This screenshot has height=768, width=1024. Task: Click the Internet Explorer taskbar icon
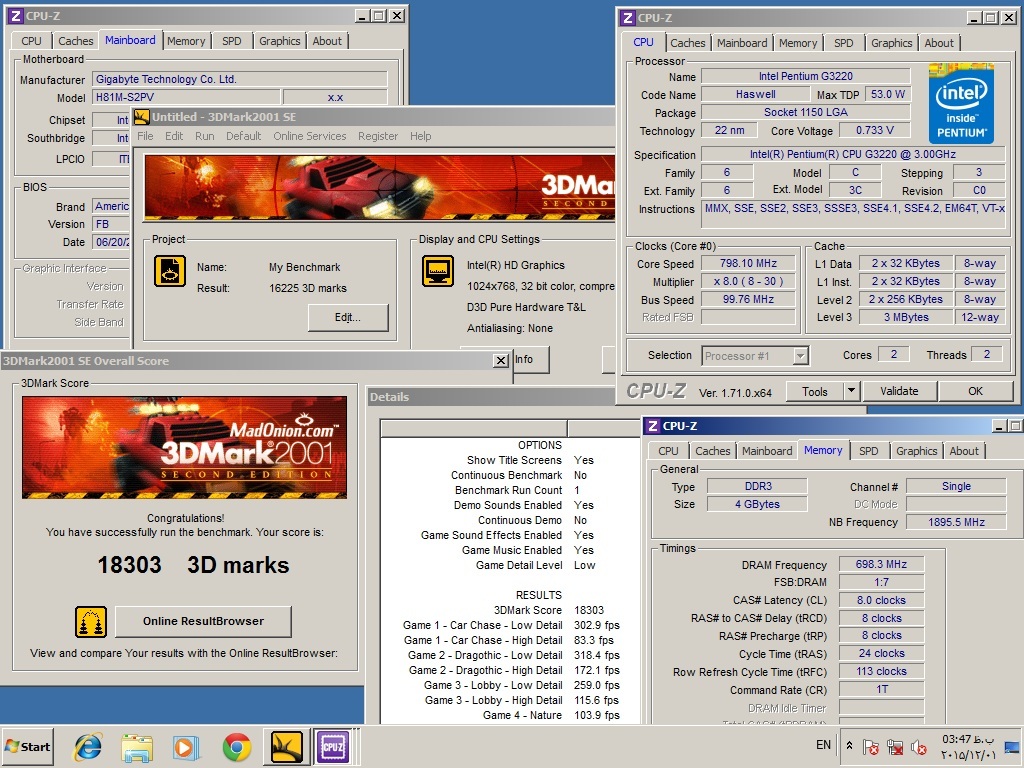[88, 746]
